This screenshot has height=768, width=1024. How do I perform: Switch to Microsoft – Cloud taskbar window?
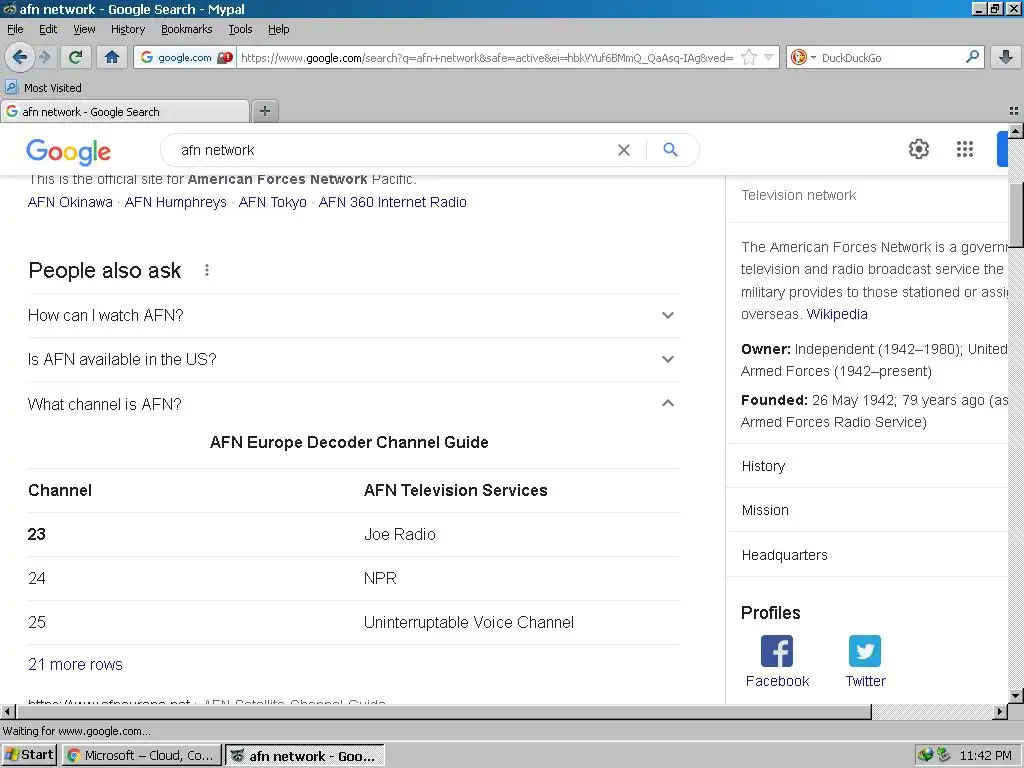(x=142, y=756)
